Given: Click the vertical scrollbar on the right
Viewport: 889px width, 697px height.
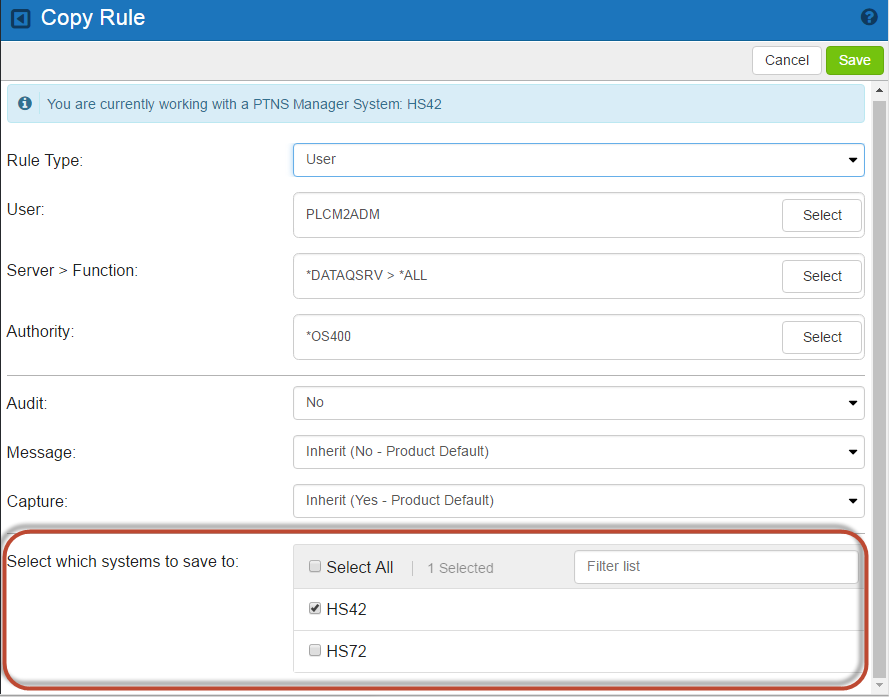Looking at the screenshot, I should pos(880,380).
